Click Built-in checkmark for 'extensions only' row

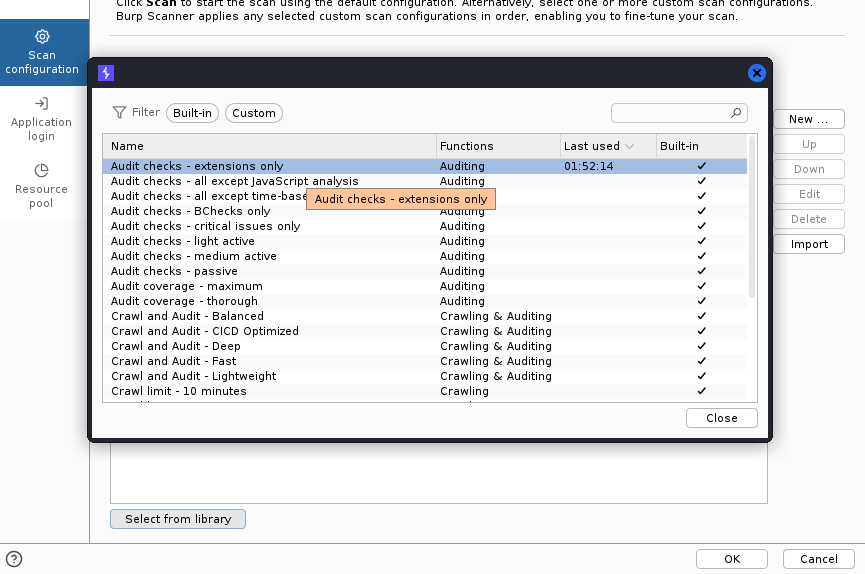coord(702,166)
